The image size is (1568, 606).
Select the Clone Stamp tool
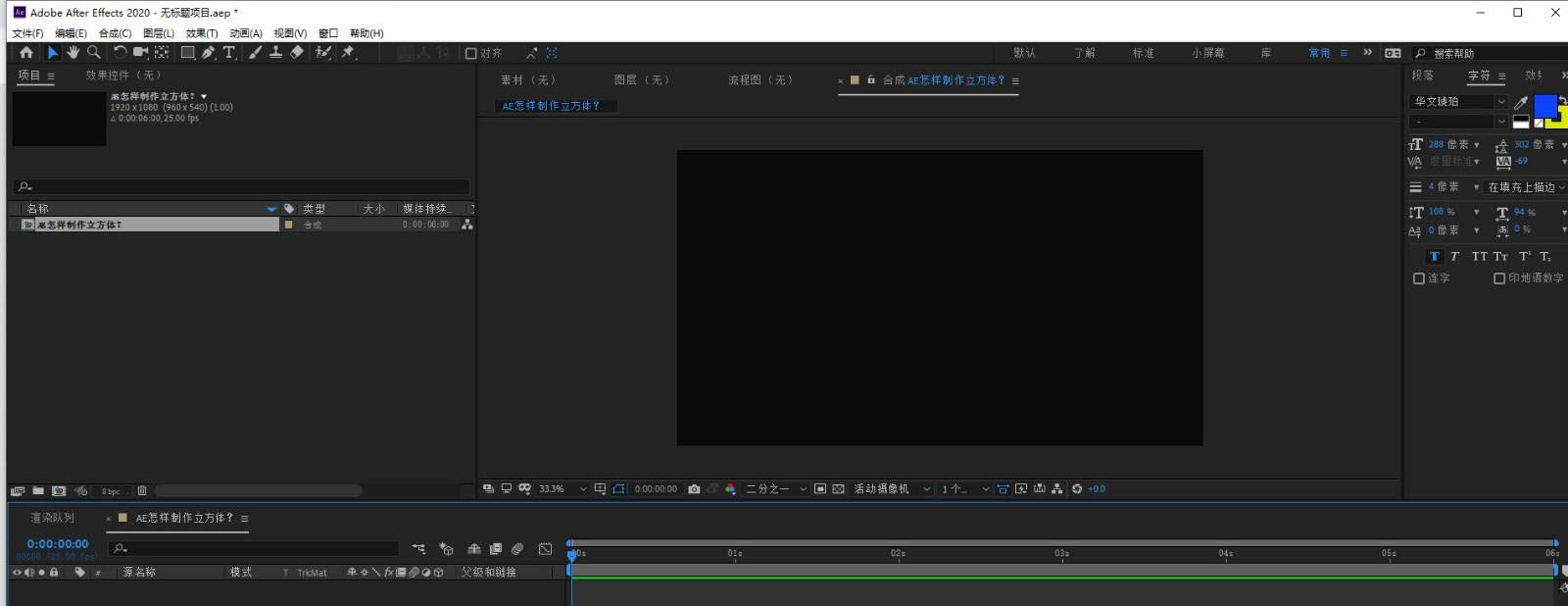coord(276,53)
